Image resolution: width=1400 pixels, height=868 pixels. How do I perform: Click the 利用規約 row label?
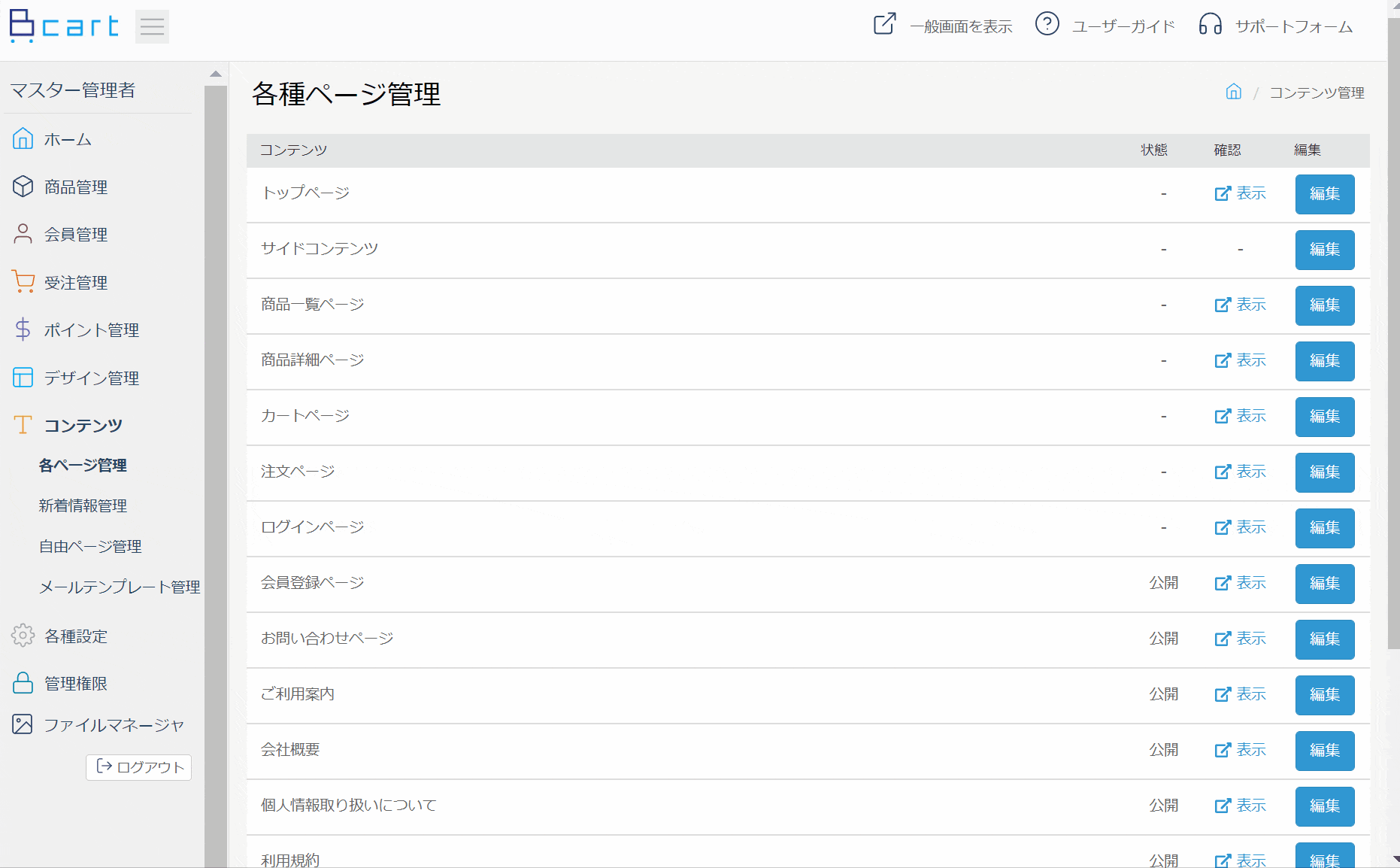(290, 860)
